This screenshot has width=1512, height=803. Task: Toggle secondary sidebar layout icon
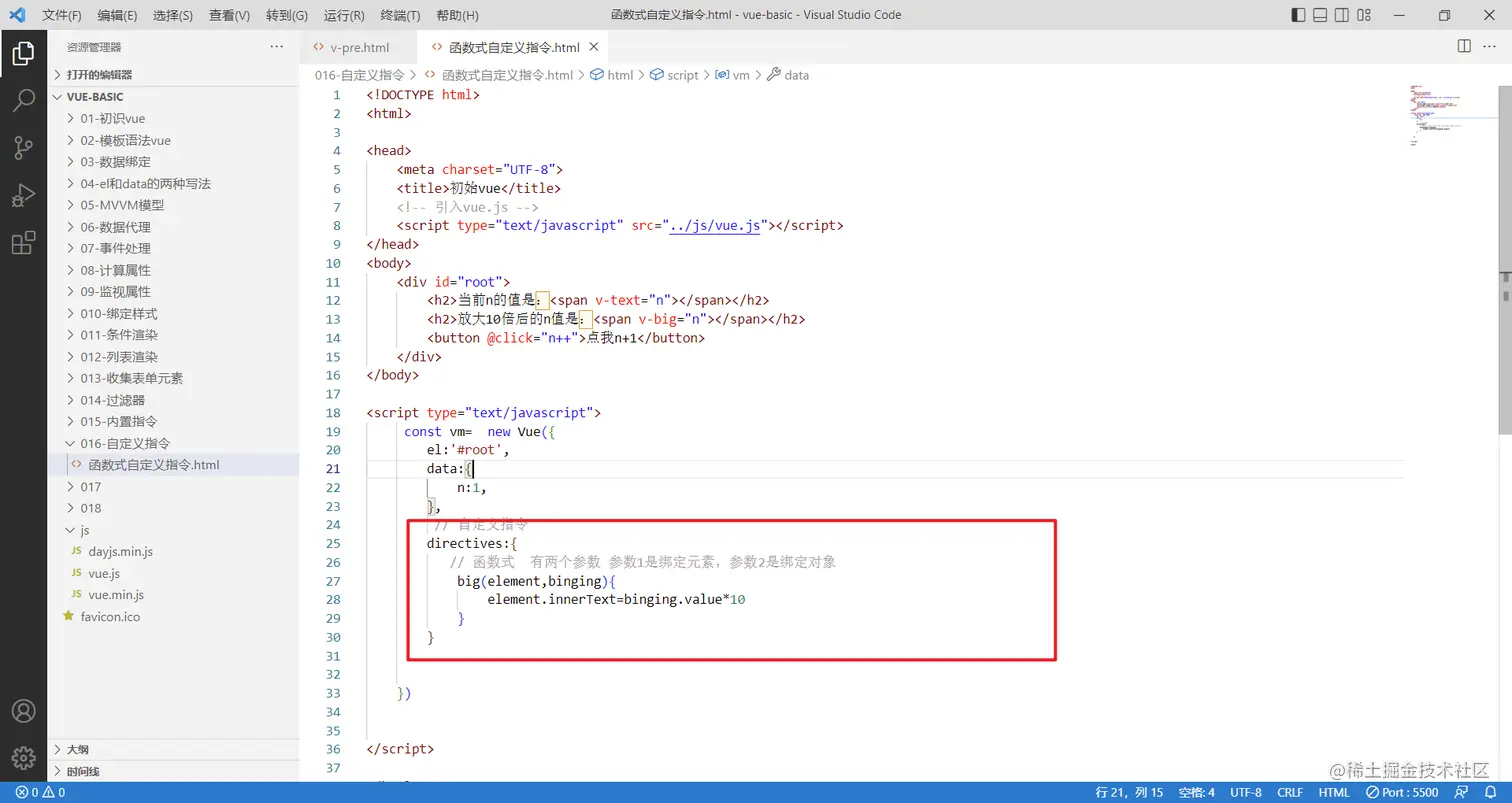point(1342,15)
